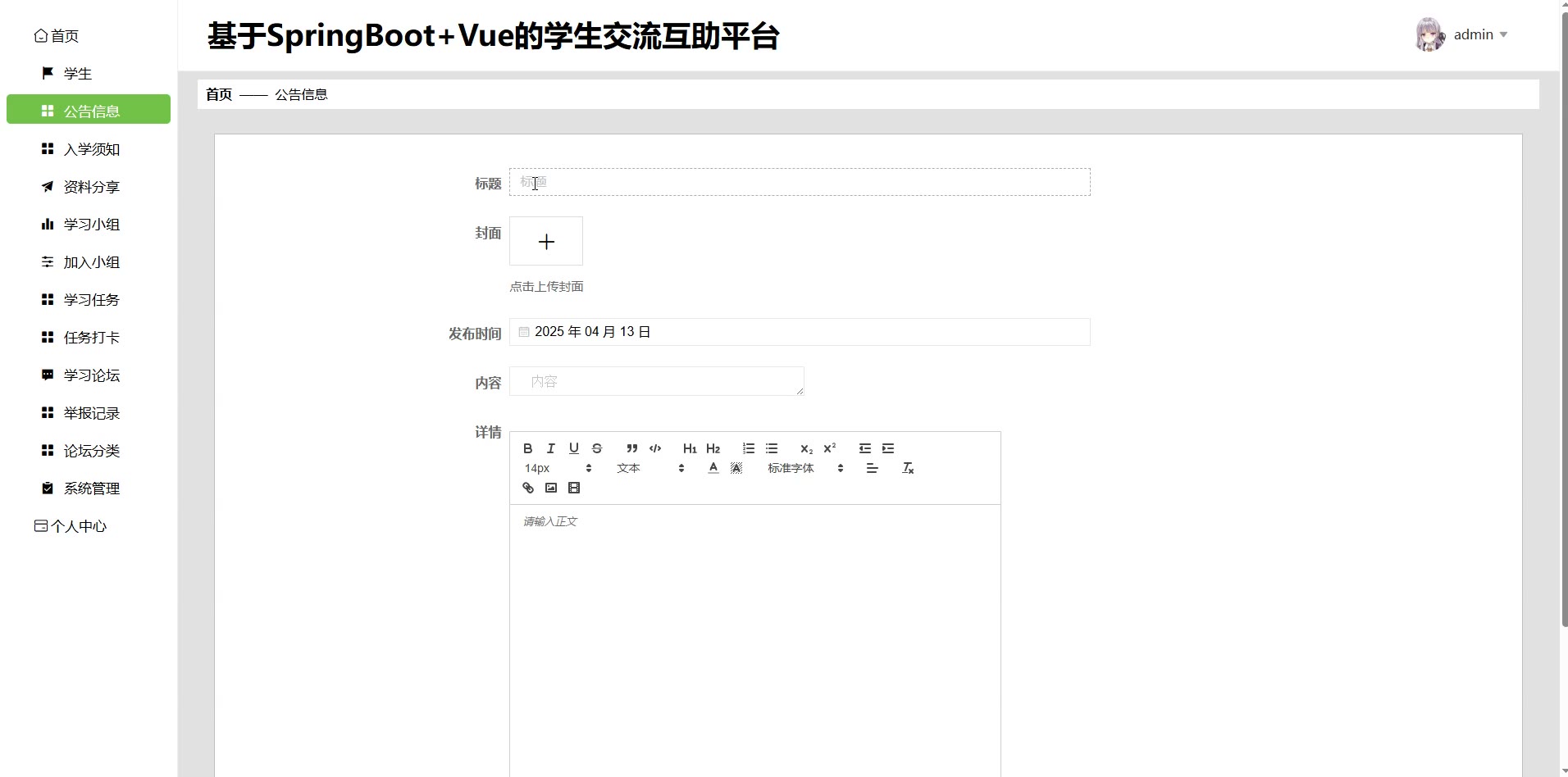Open the text color picker
The width and height of the screenshot is (1568, 777).
point(713,468)
